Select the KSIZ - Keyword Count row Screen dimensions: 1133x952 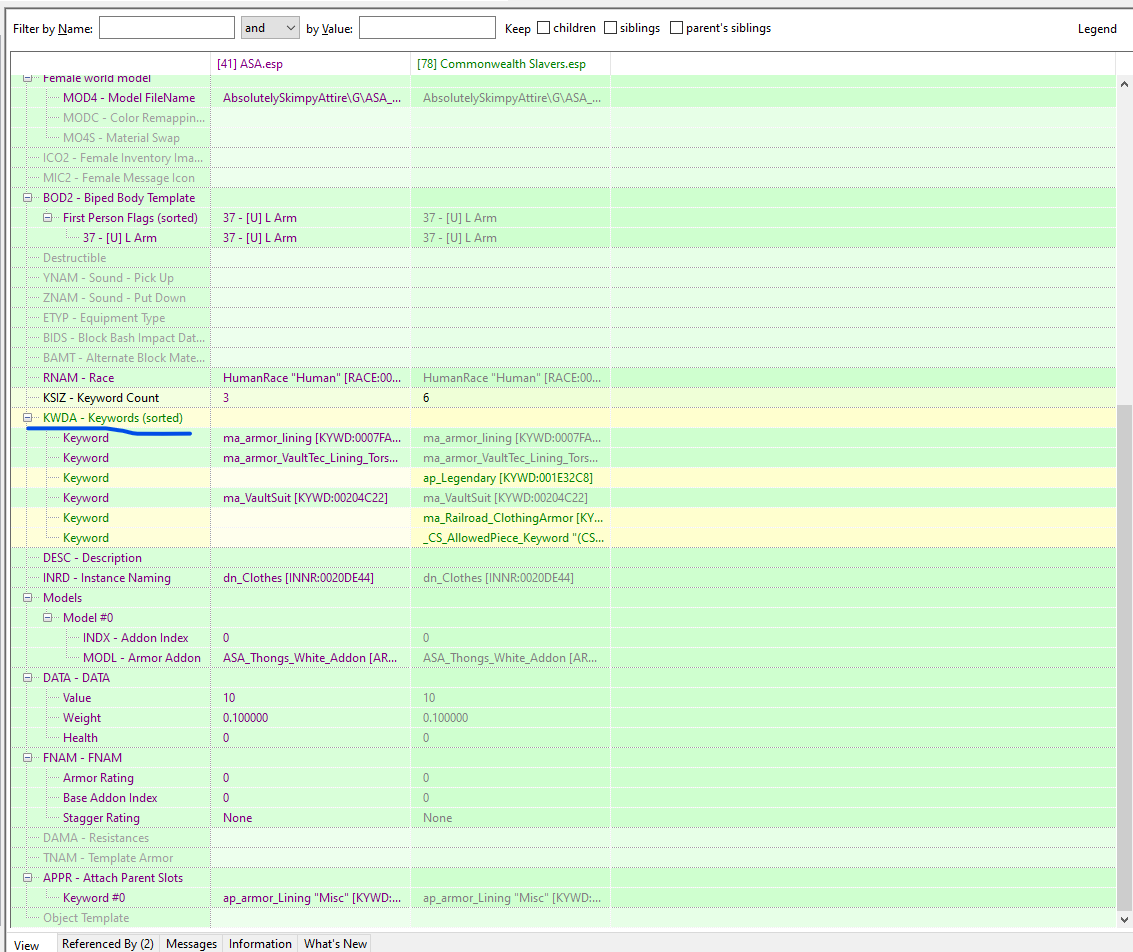click(564, 398)
